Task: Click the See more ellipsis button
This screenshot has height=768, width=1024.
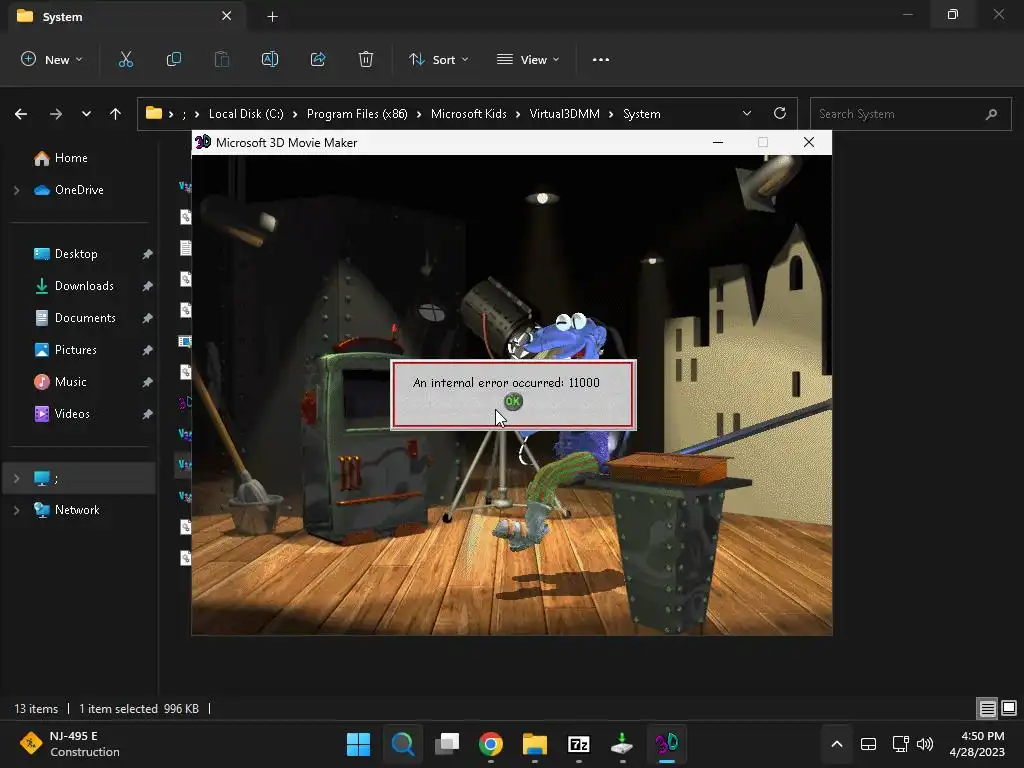Action: pyautogui.click(x=601, y=60)
